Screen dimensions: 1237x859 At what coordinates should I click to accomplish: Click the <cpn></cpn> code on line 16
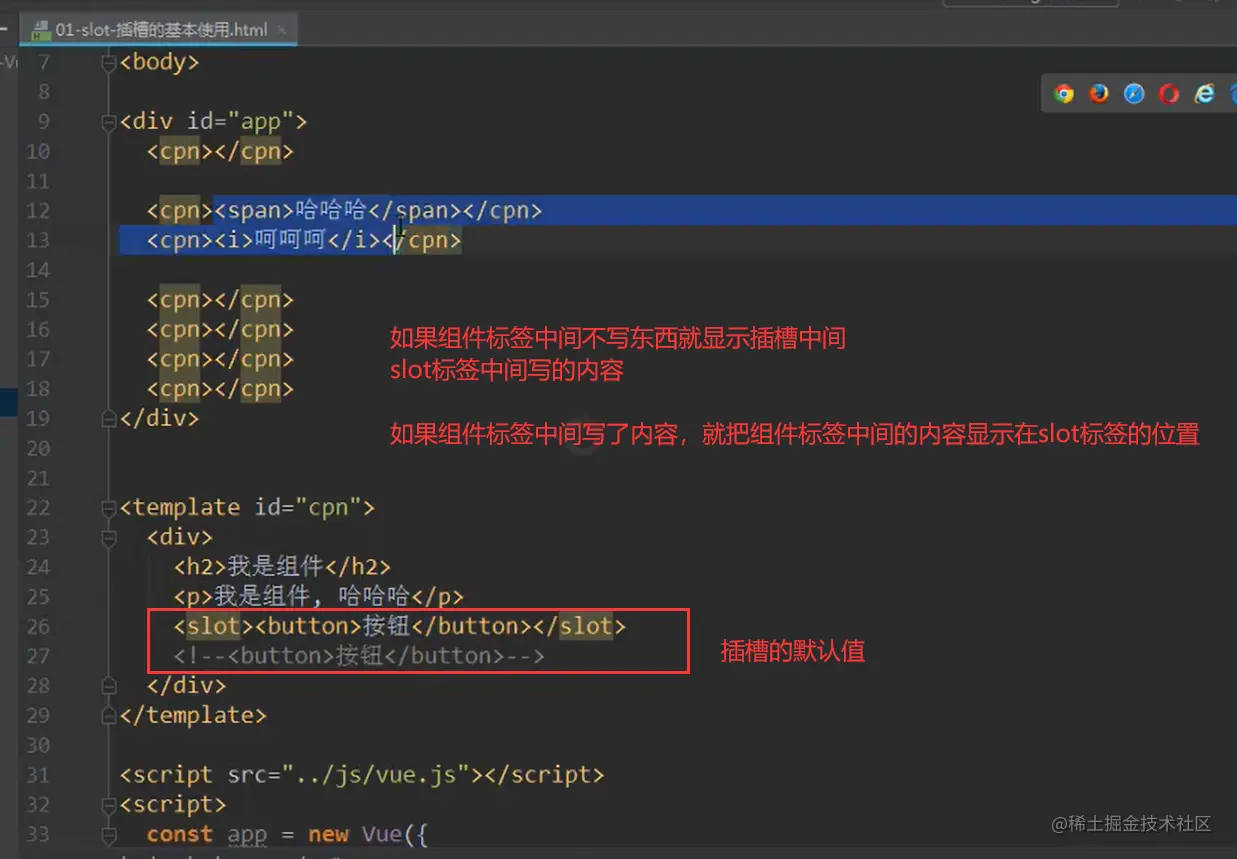[220, 330]
